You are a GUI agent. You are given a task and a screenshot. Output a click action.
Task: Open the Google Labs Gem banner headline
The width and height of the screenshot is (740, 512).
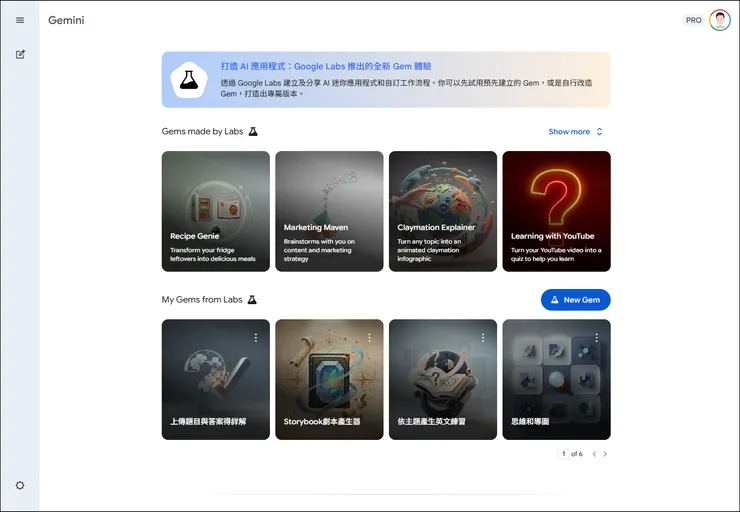[x=326, y=66]
